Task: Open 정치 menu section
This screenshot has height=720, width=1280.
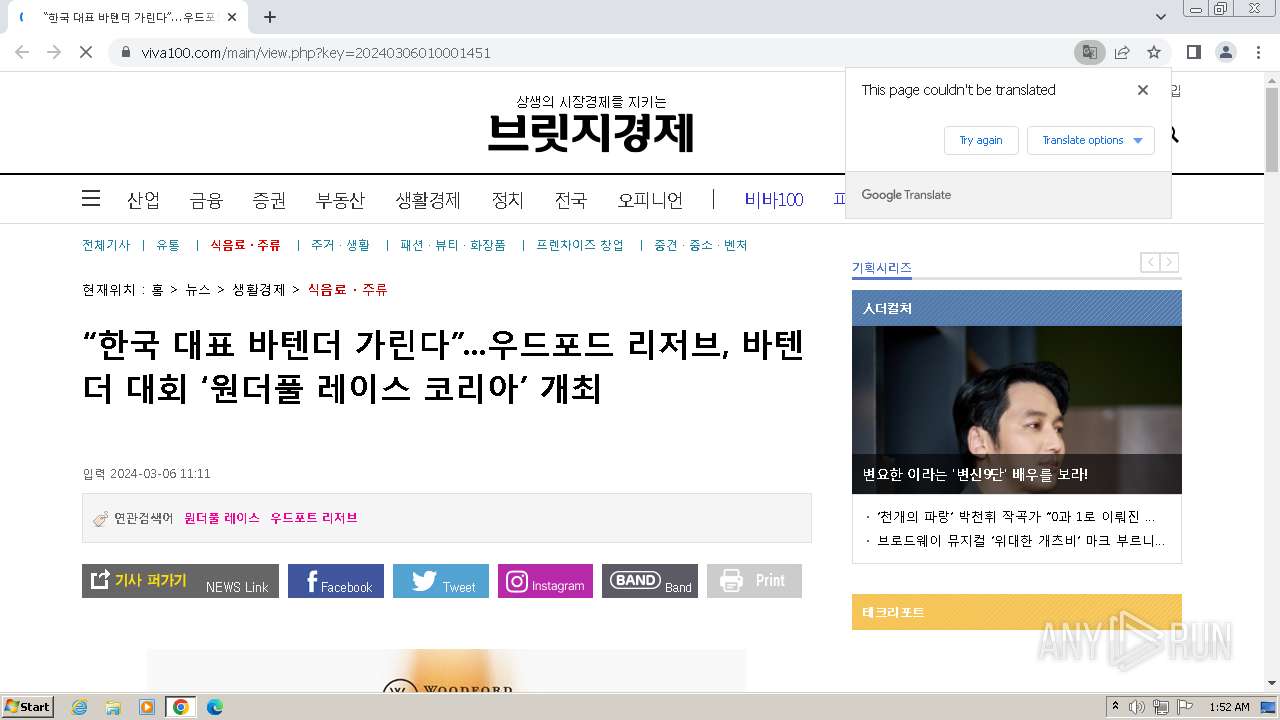Action: tap(507, 200)
